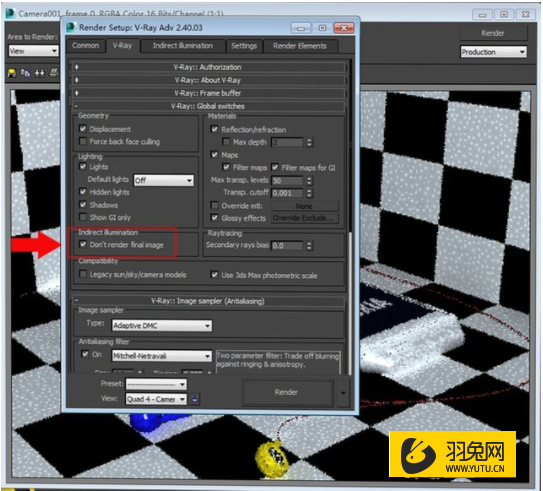The width and height of the screenshot is (543, 491).
Task: Enable the Displacement checkbox
Action: tap(83, 129)
